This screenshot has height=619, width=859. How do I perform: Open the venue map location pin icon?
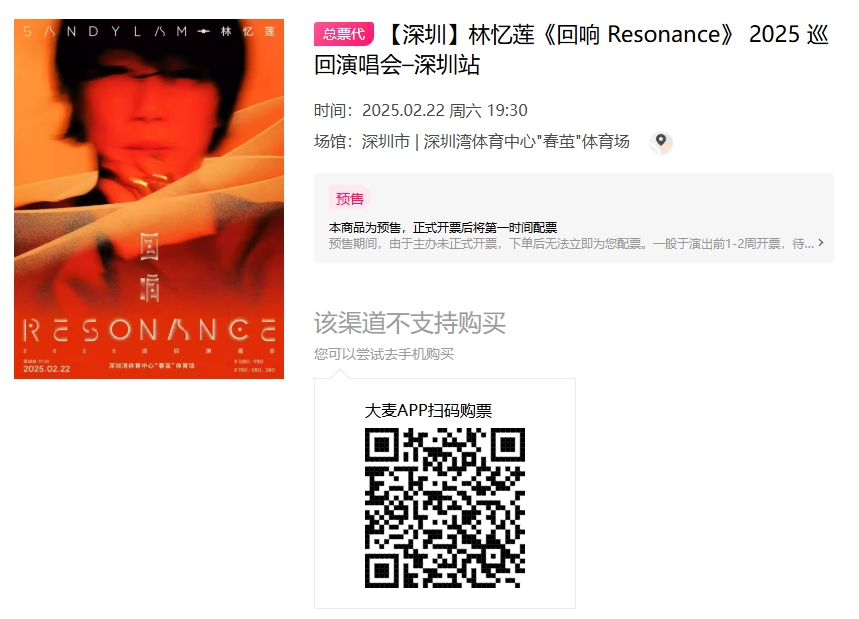coord(661,142)
